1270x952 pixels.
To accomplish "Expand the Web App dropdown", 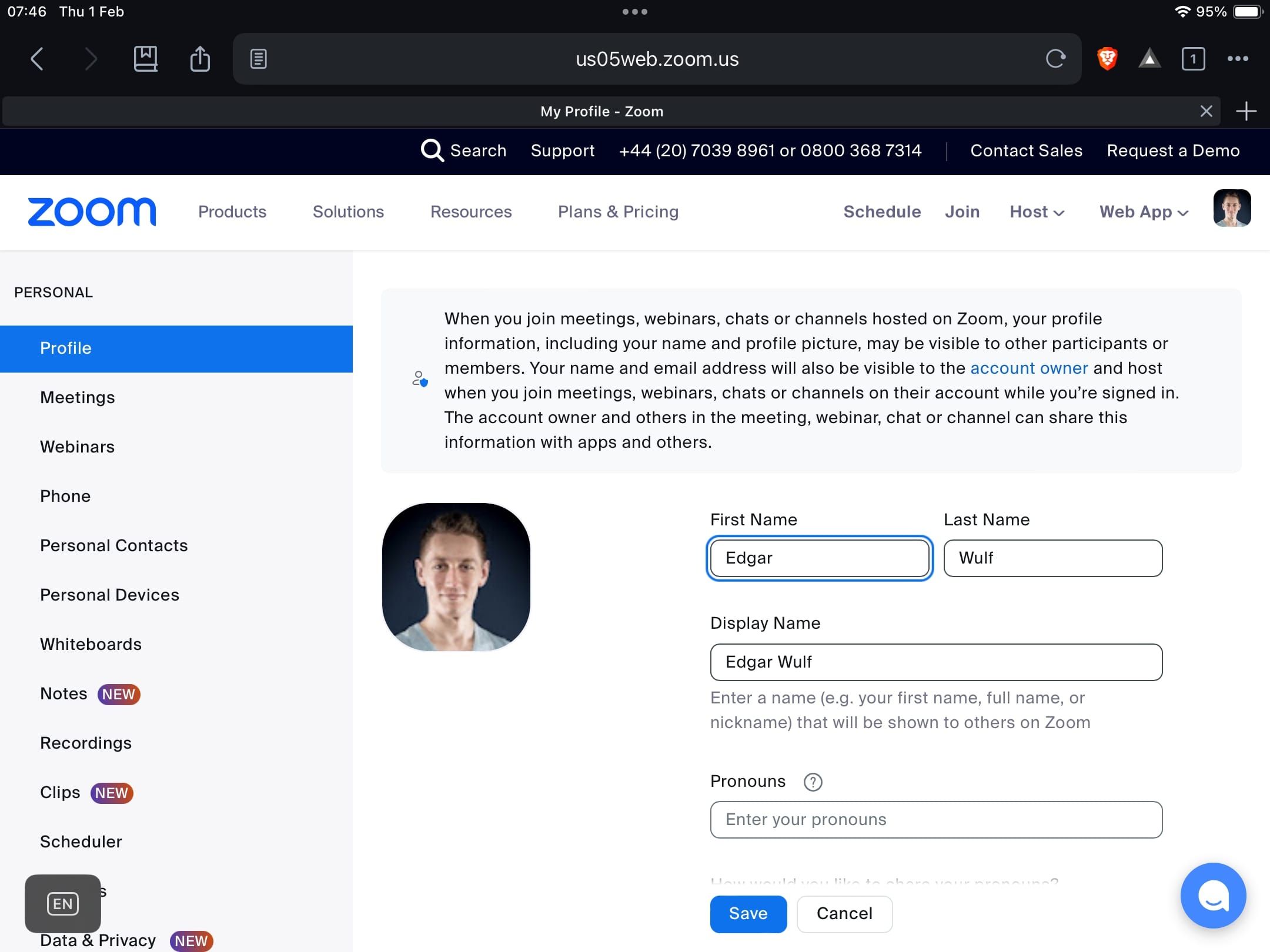I will point(1144,212).
